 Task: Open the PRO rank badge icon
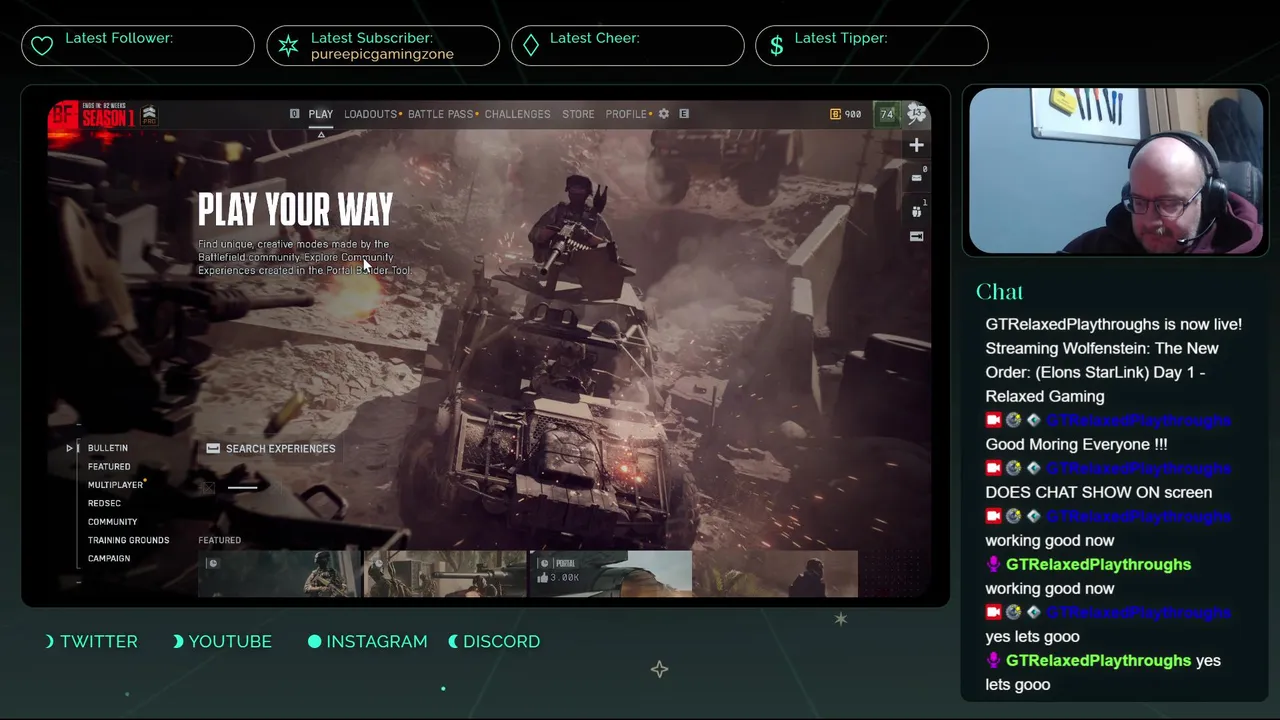tap(149, 114)
